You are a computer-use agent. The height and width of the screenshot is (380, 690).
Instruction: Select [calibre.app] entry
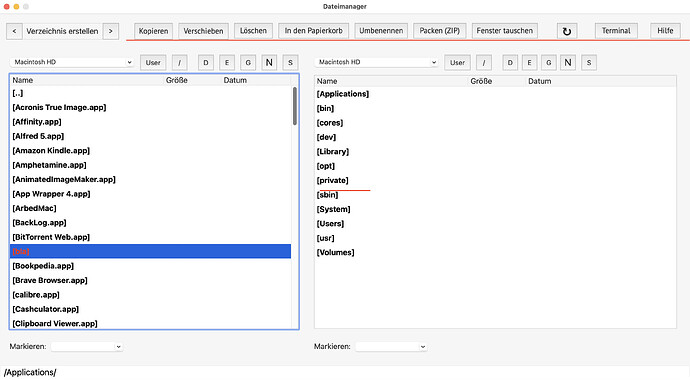[150, 295]
